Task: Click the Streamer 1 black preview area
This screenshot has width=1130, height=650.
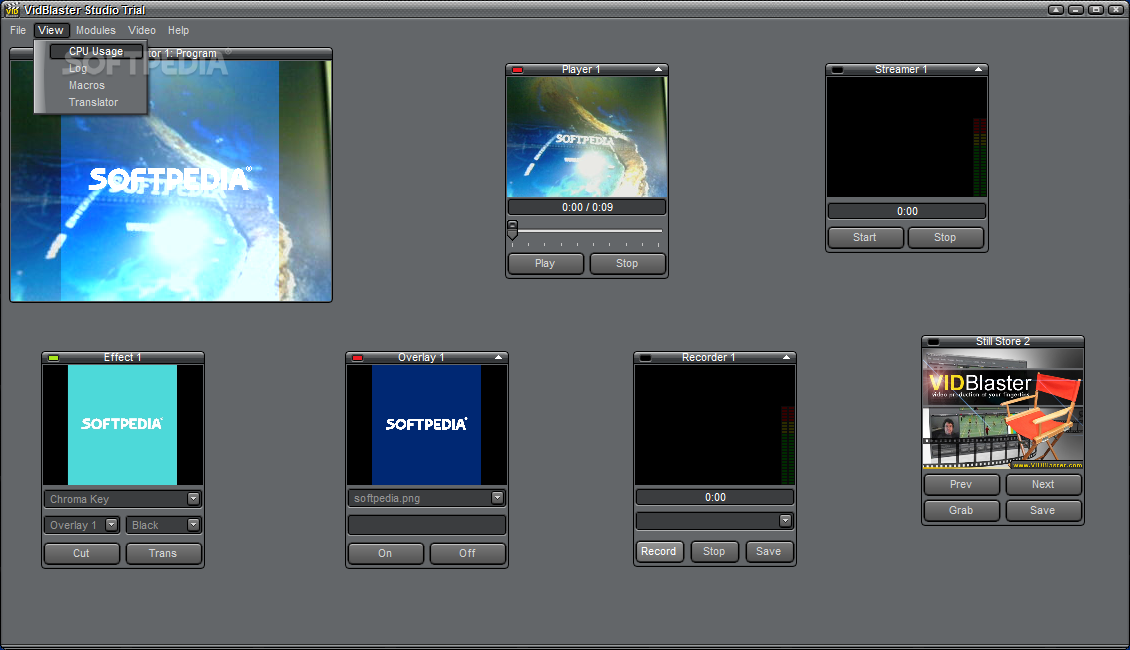Action: click(907, 137)
